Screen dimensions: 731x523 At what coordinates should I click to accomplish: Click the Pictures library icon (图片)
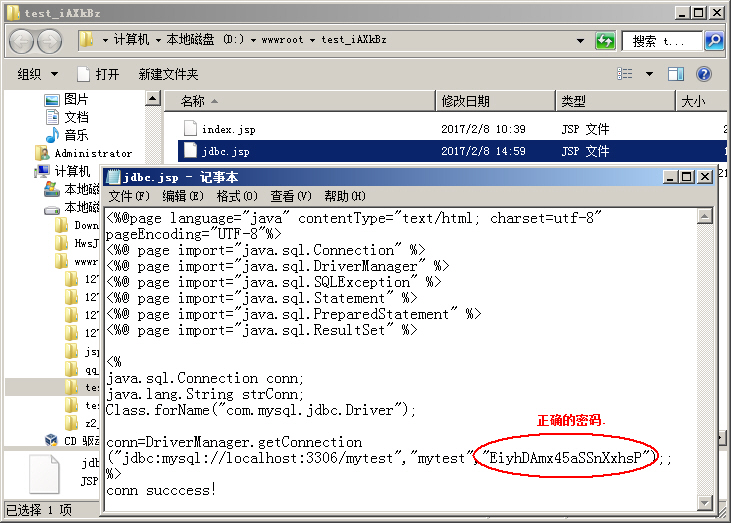[52, 100]
